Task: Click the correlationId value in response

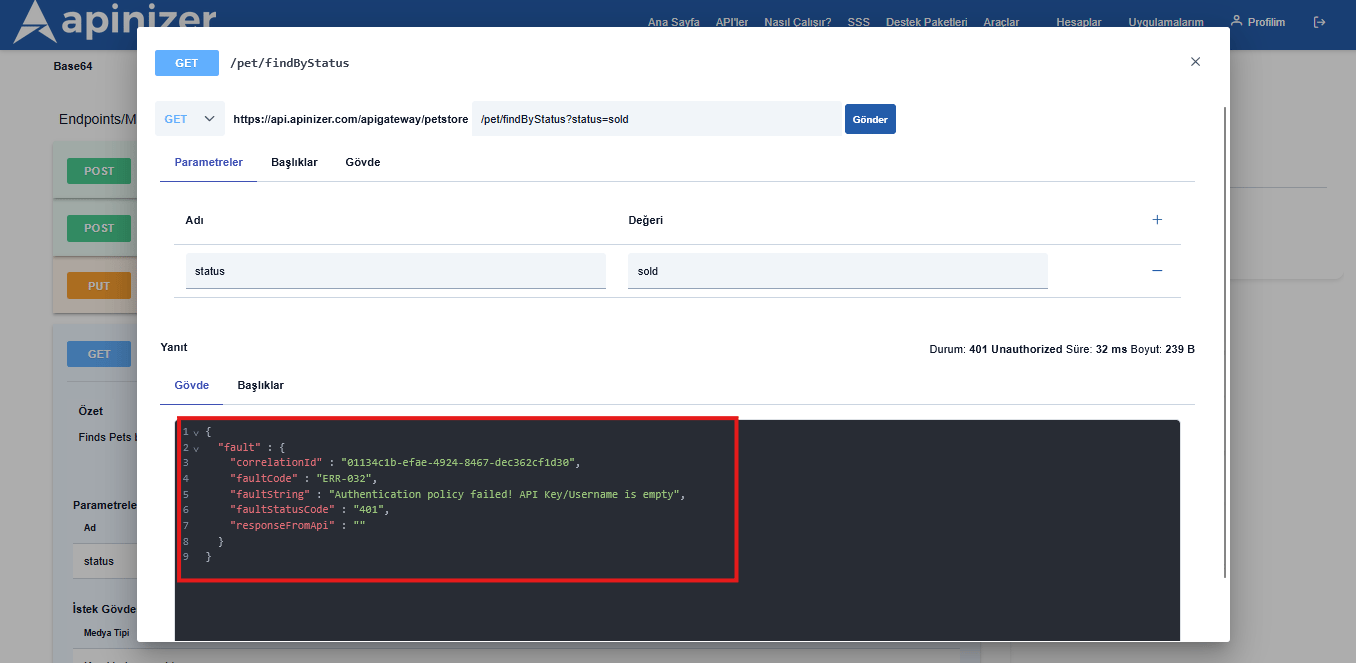Action: tap(458, 463)
